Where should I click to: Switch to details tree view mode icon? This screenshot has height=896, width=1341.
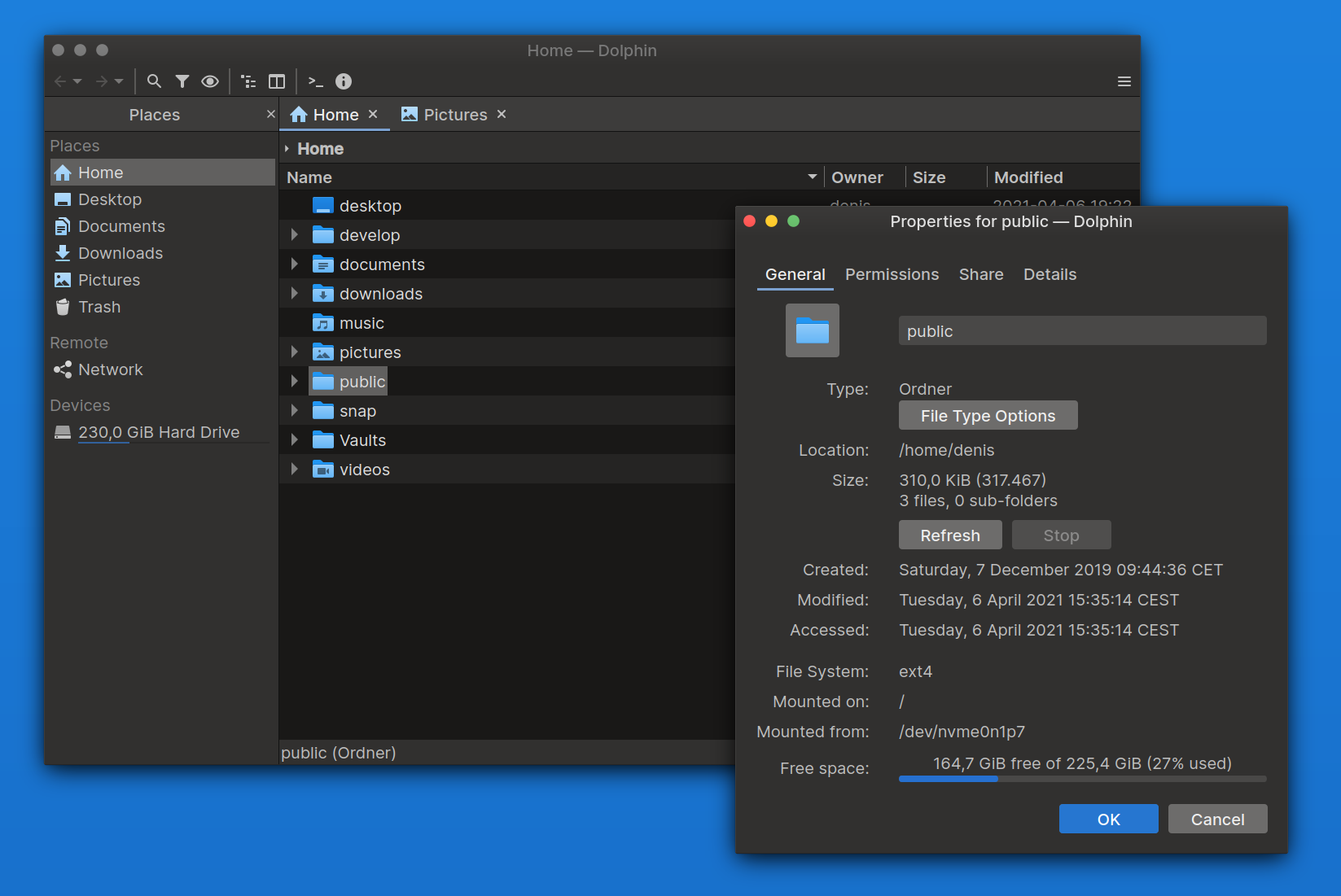pyautogui.click(x=249, y=81)
